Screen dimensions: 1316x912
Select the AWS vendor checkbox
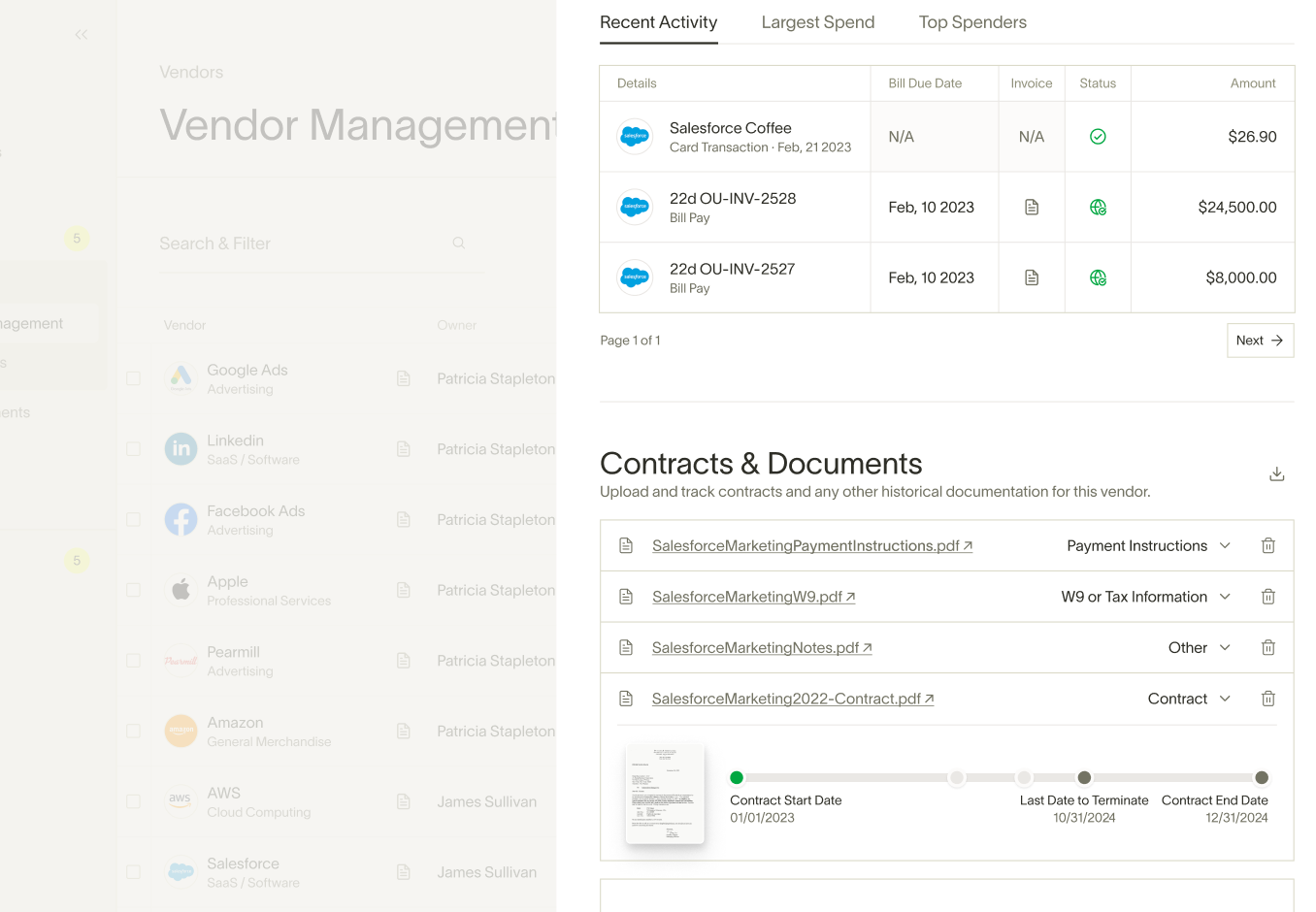134,801
